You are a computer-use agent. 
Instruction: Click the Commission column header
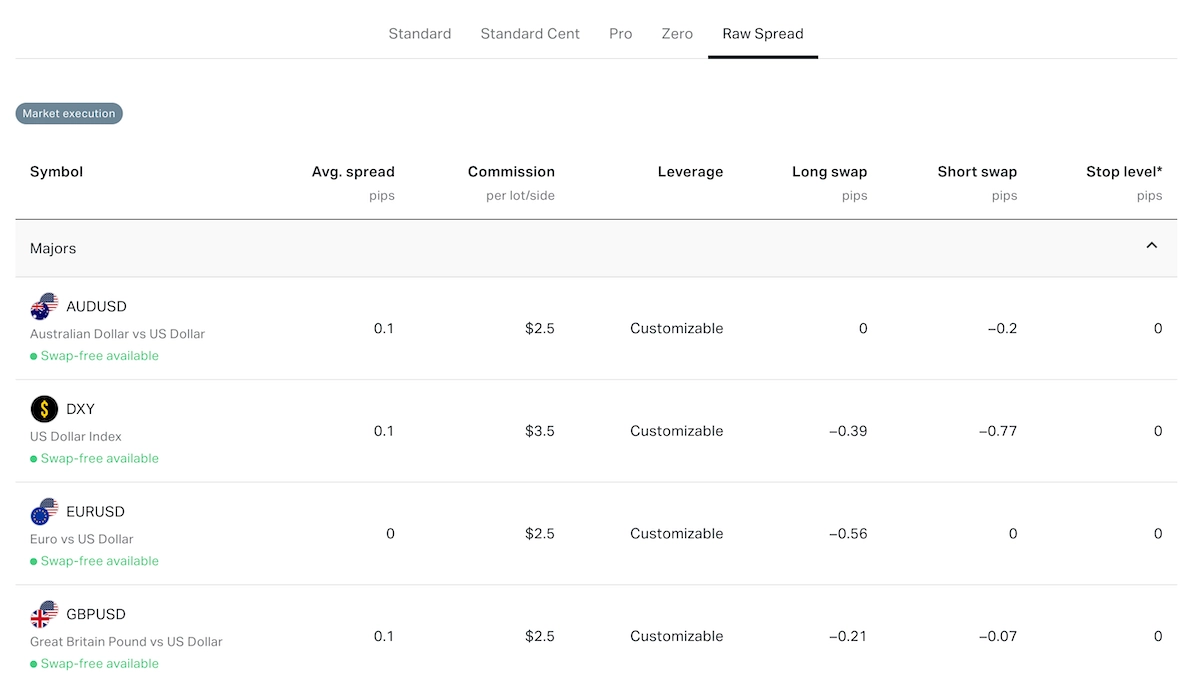pos(511,172)
